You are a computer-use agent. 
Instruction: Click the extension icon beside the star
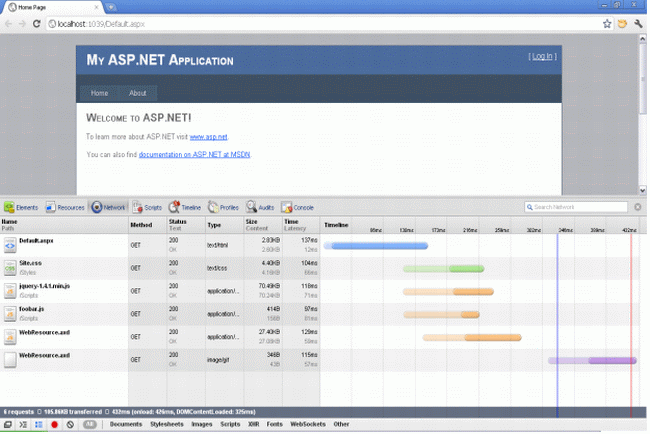pyautogui.click(x=622, y=24)
